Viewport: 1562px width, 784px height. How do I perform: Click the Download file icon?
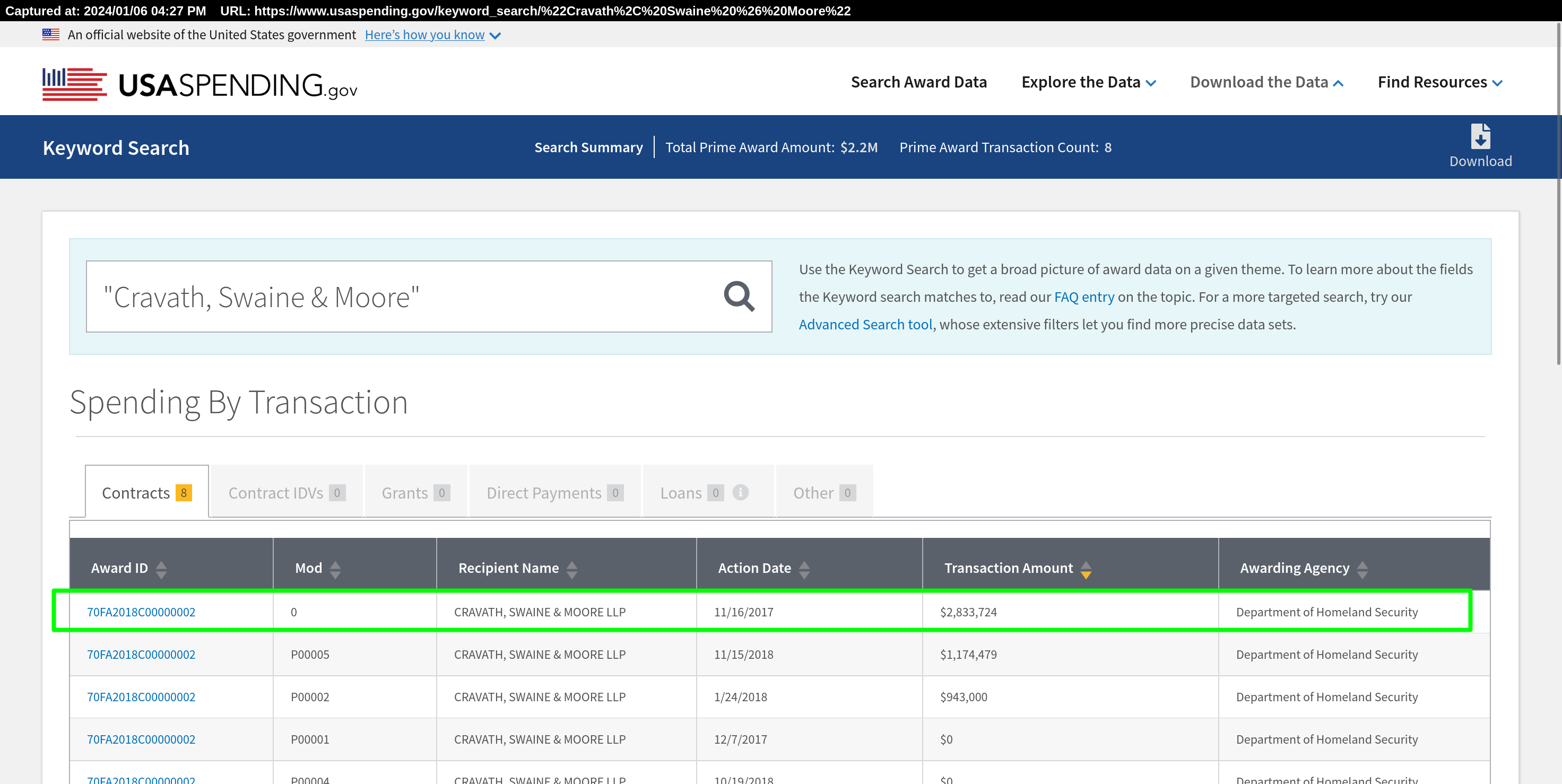1480,136
